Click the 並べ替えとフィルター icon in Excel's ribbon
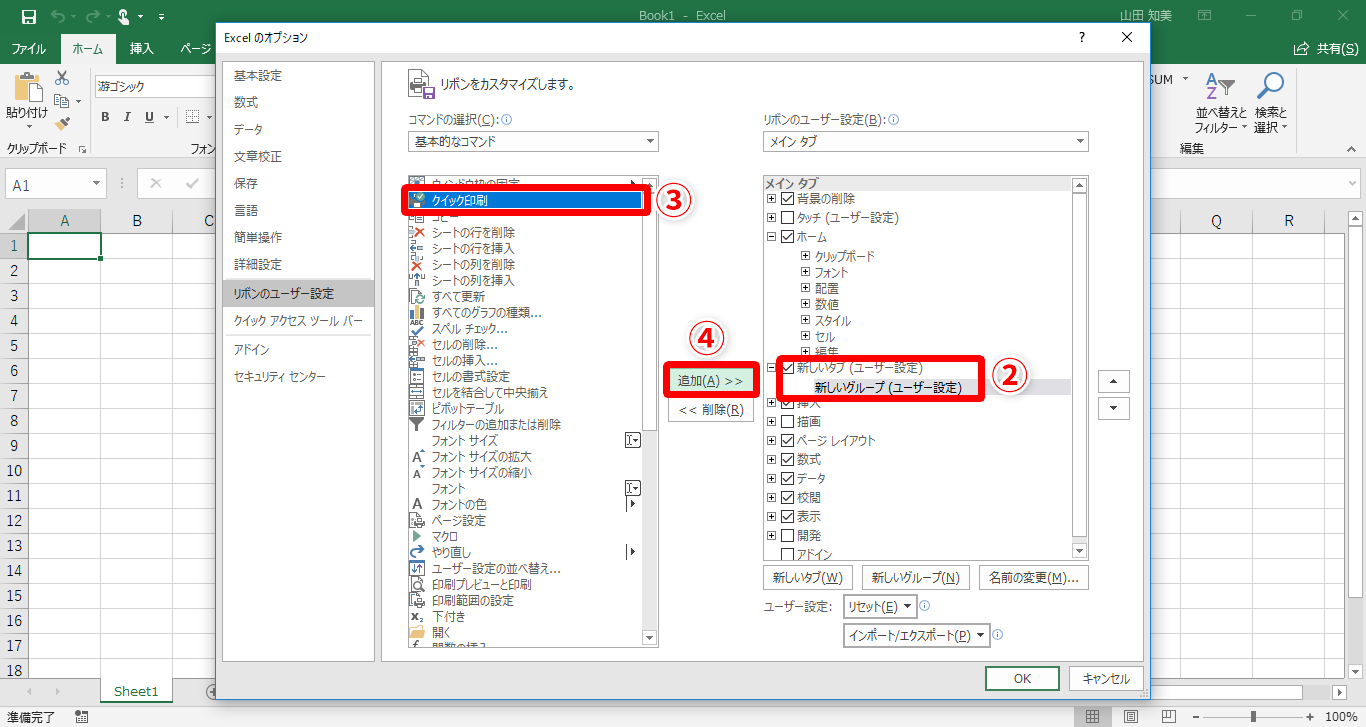1366x727 pixels. (x=1220, y=88)
